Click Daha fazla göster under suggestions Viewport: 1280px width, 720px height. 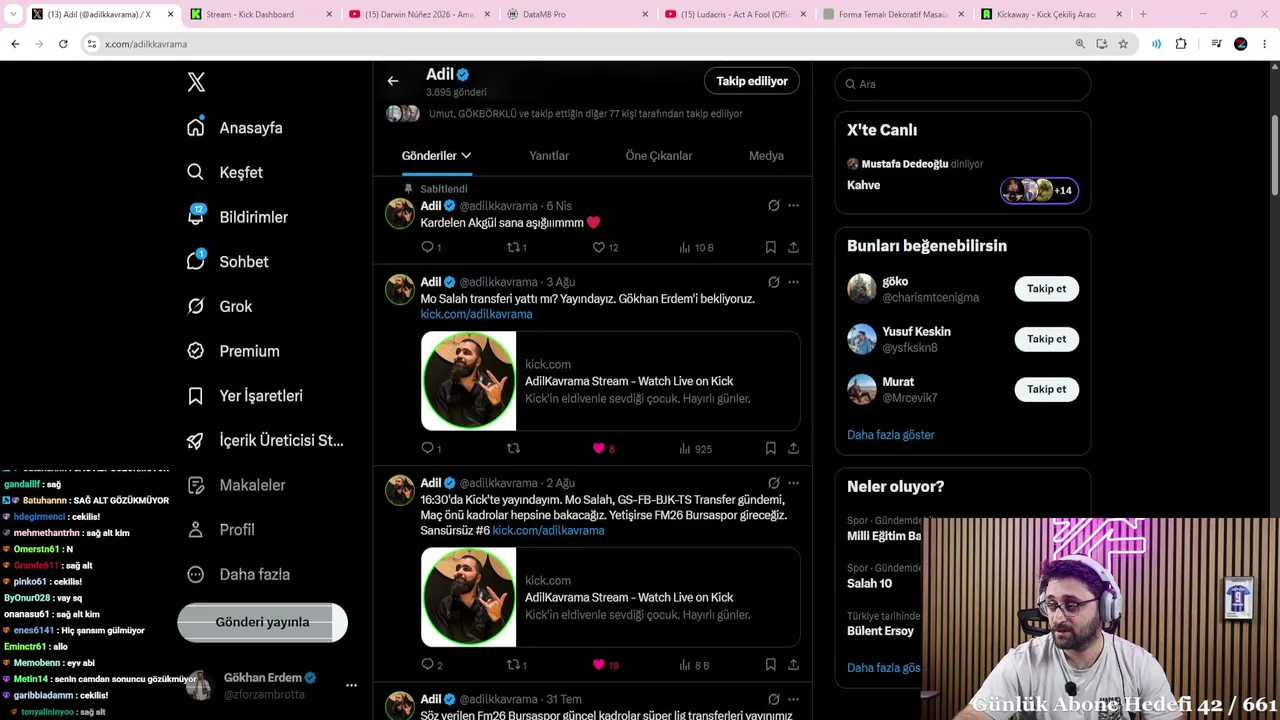point(891,435)
